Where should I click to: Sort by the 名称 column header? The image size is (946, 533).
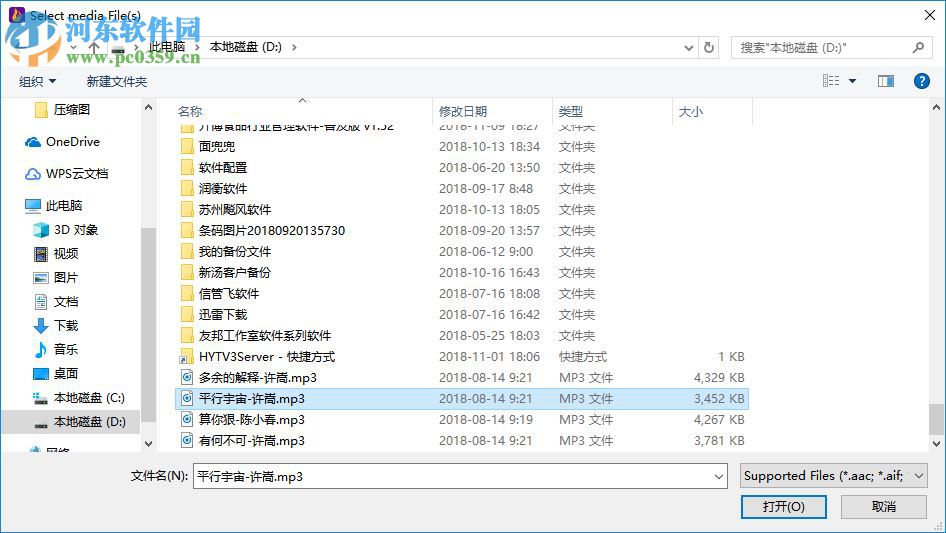click(x=190, y=112)
